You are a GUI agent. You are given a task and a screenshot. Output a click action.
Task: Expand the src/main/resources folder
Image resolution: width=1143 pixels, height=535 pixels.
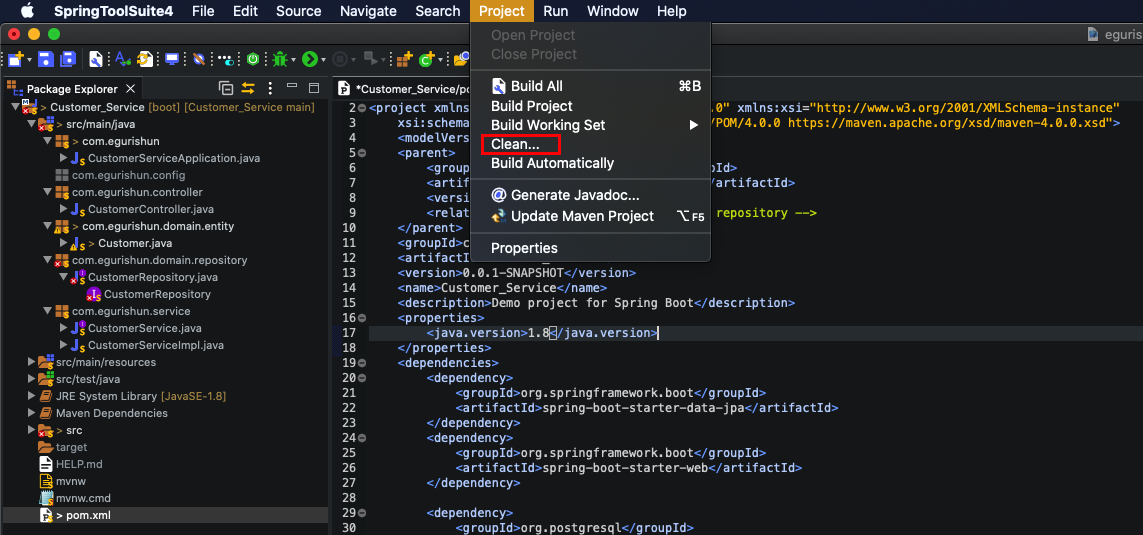[x=31, y=362]
